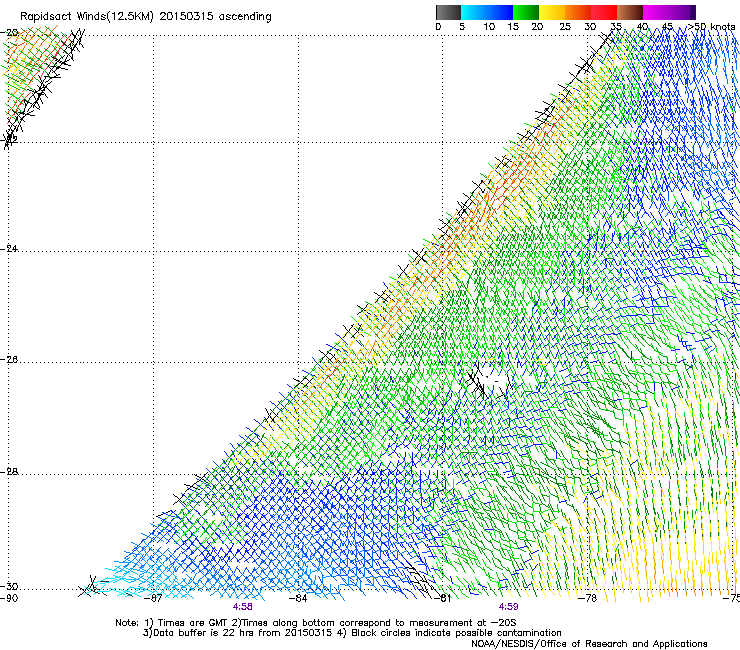Click the -30 latitude axis label
Screen dimensions: 740x650
[9, 587]
